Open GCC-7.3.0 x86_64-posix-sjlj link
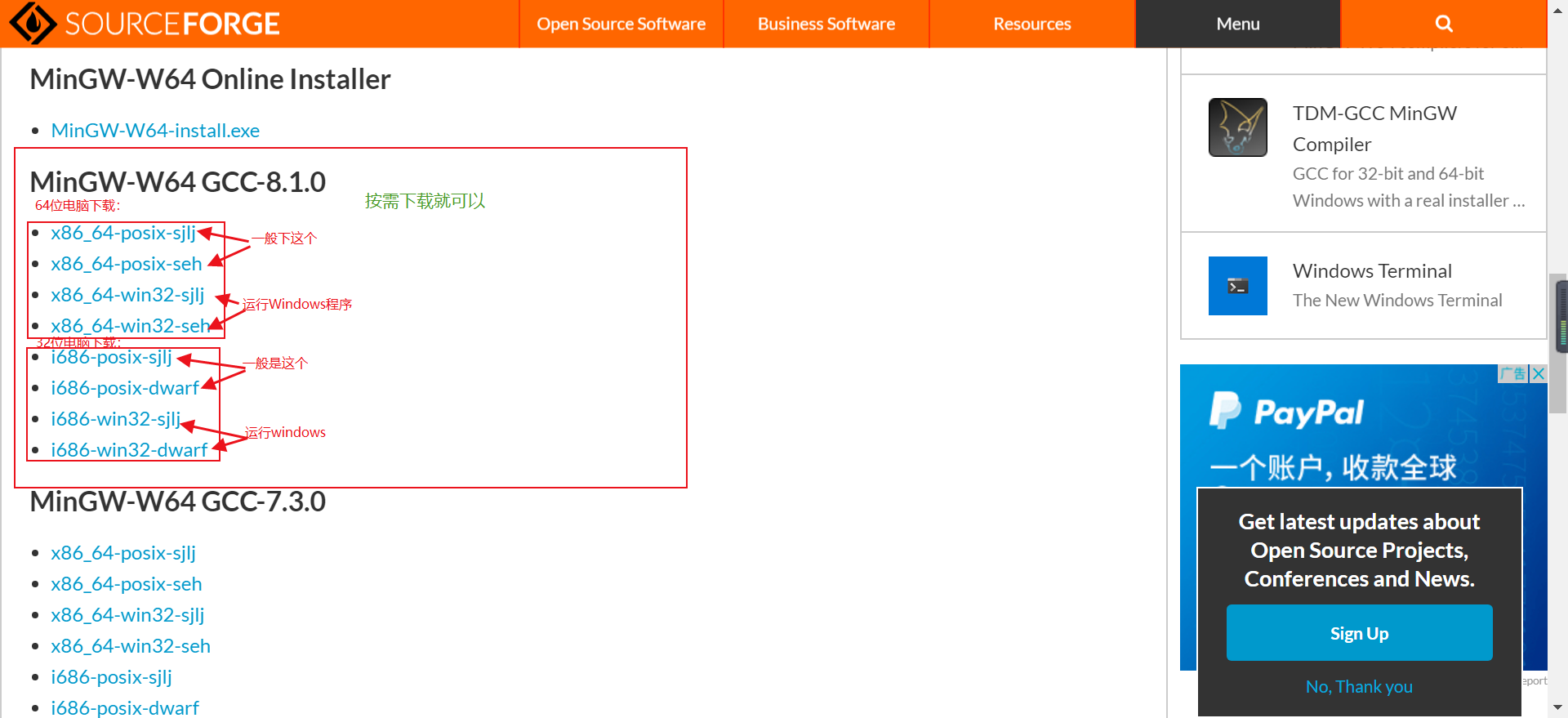Screen dimensions: 1568x718 coord(123,553)
